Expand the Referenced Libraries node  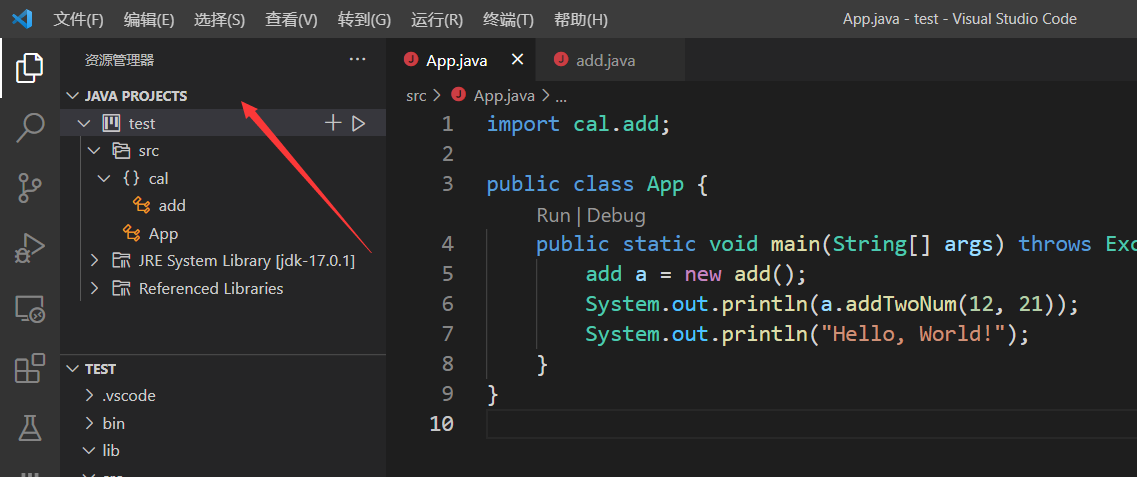click(x=95, y=289)
